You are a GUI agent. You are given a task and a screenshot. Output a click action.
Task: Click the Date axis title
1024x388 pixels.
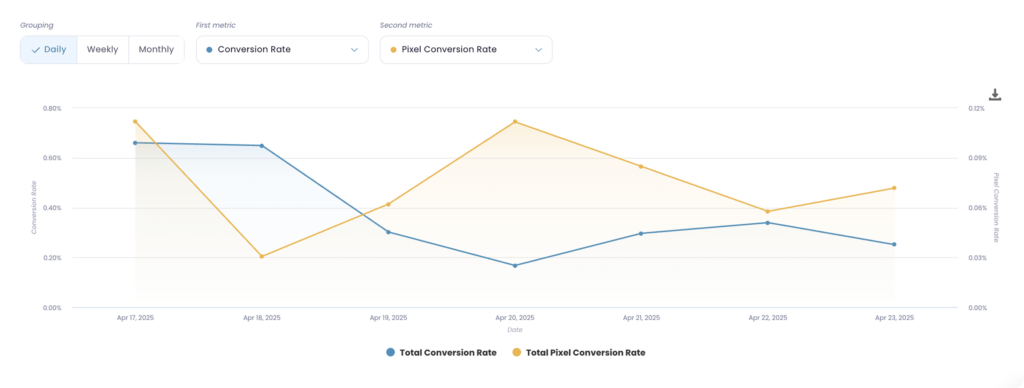tap(515, 330)
